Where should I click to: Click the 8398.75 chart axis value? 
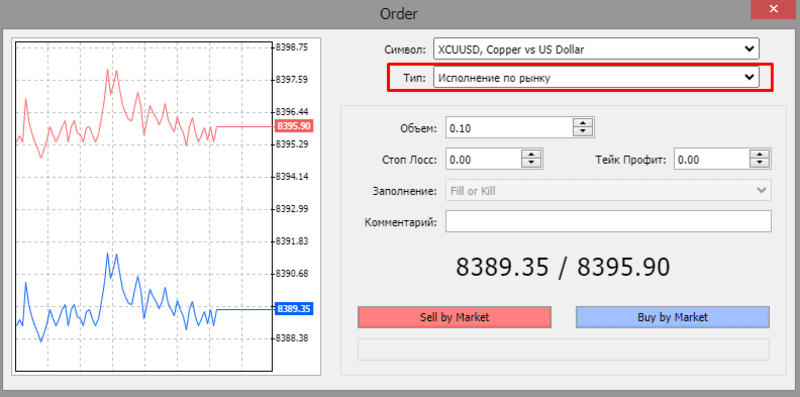[x=292, y=47]
